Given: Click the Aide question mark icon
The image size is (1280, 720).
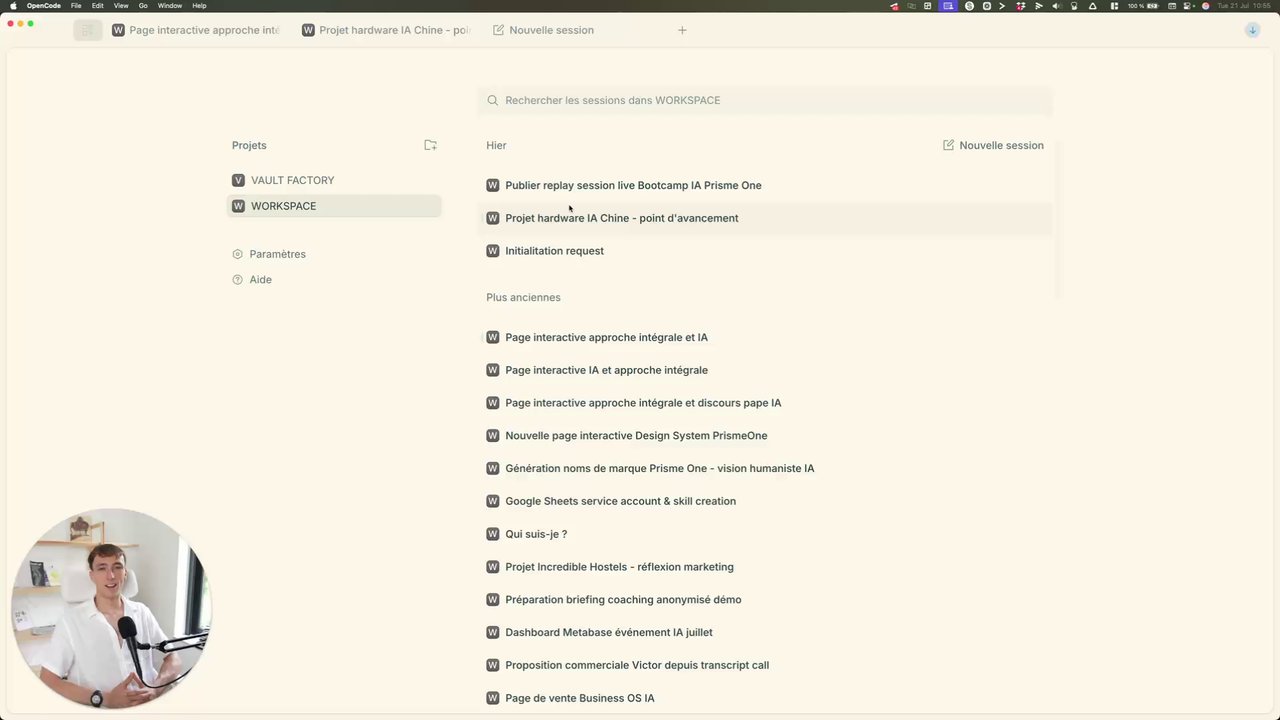Looking at the screenshot, I should [x=238, y=280].
